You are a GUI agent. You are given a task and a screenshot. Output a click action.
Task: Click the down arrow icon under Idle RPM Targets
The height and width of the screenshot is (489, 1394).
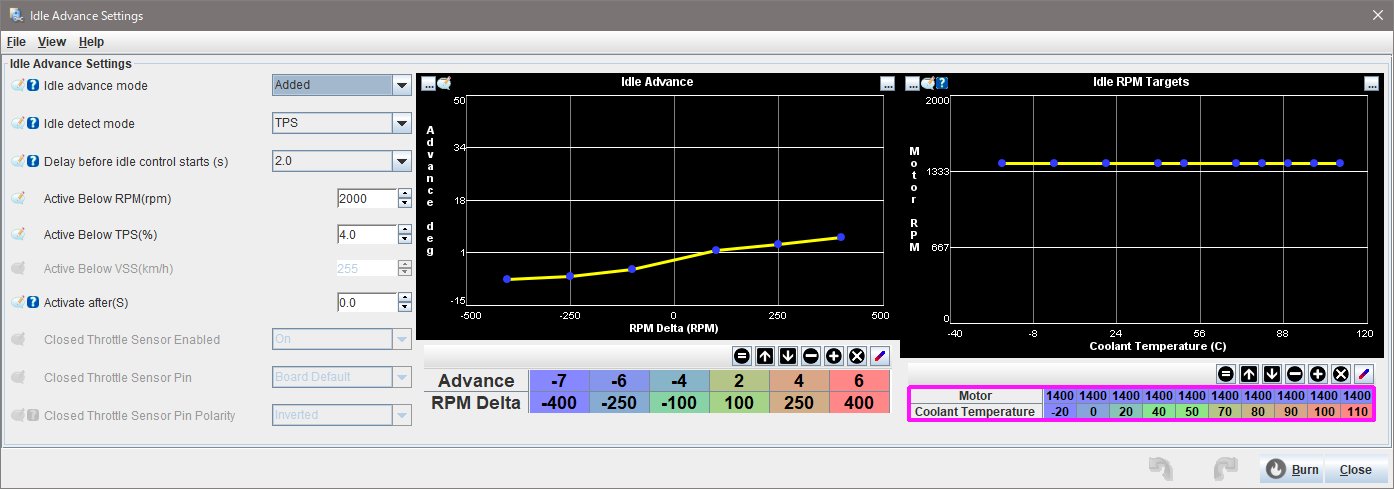(1272, 373)
